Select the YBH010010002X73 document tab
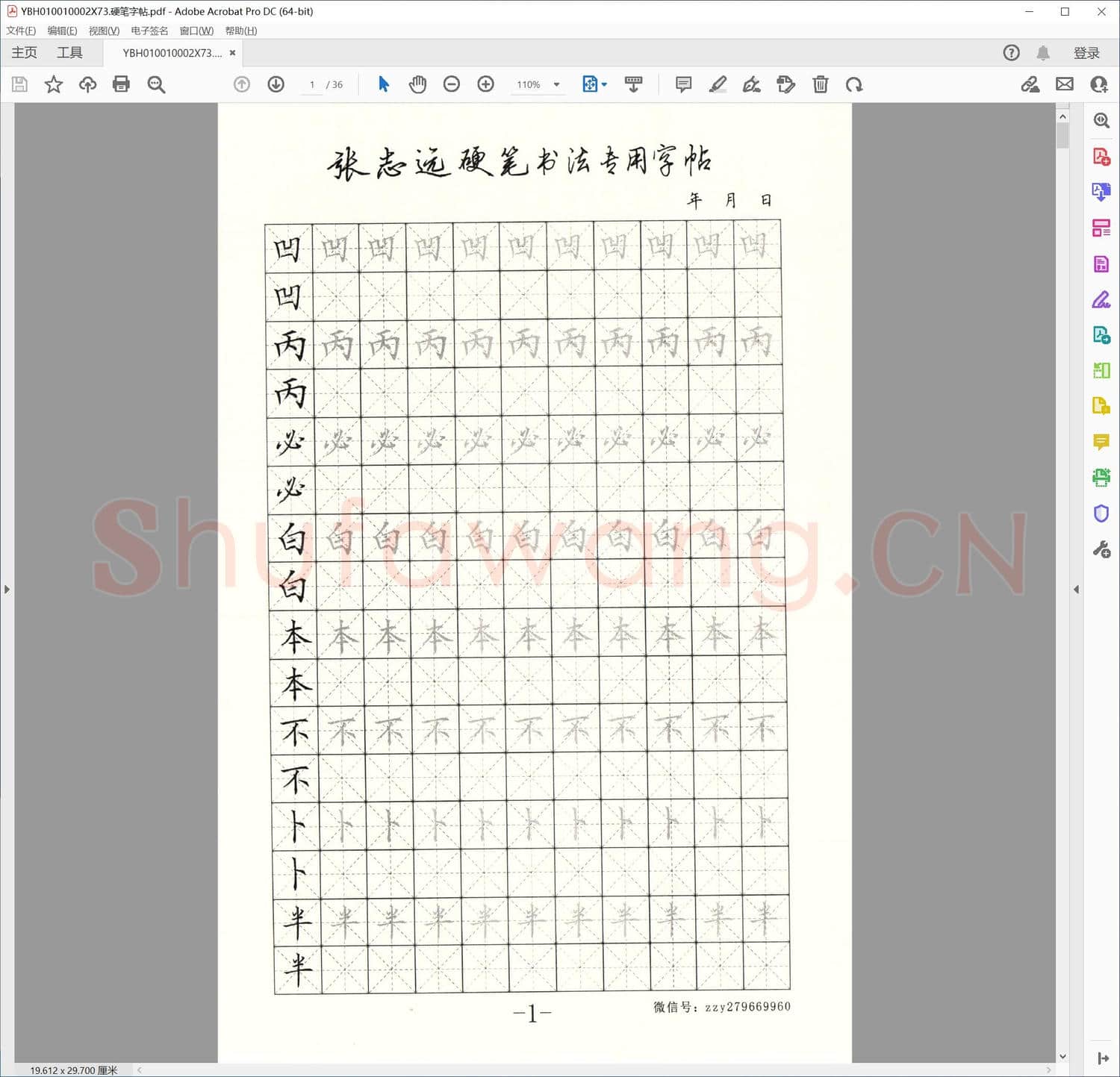 (172, 53)
